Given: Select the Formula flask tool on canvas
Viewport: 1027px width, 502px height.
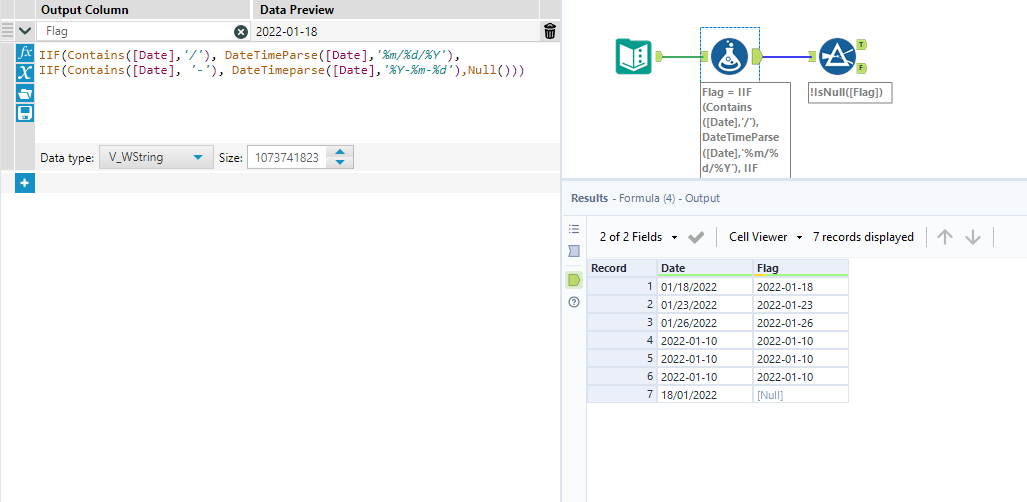Looking at the screenshot, I should click(729, 57).
